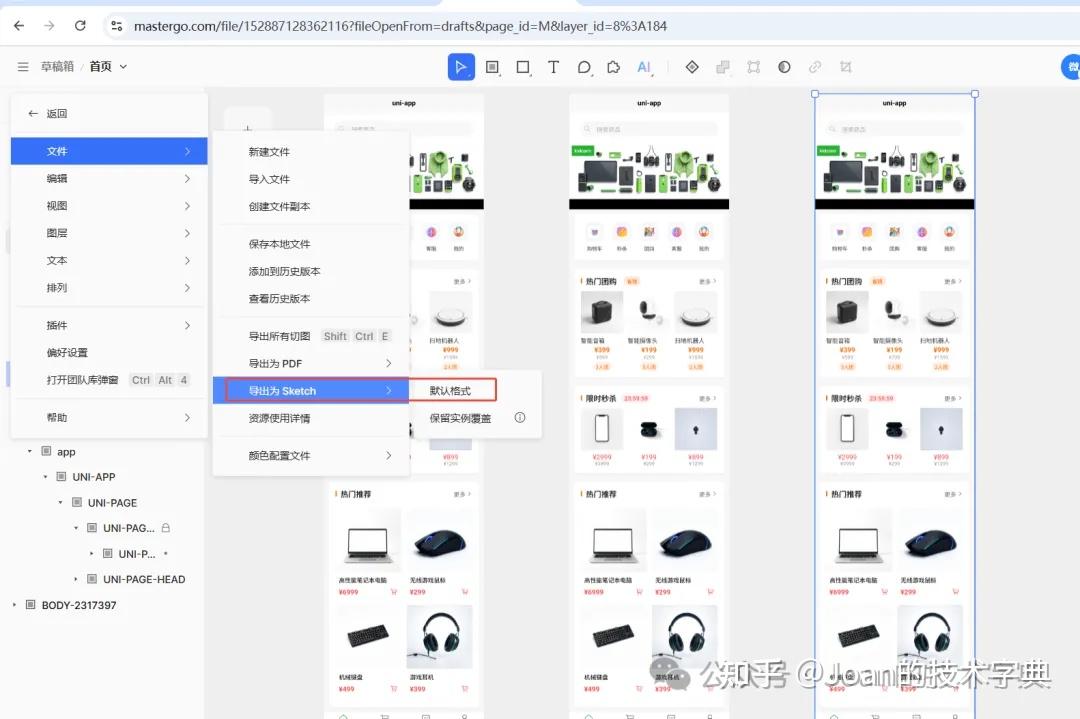Select the Text tool

click(x=553, y=67)
